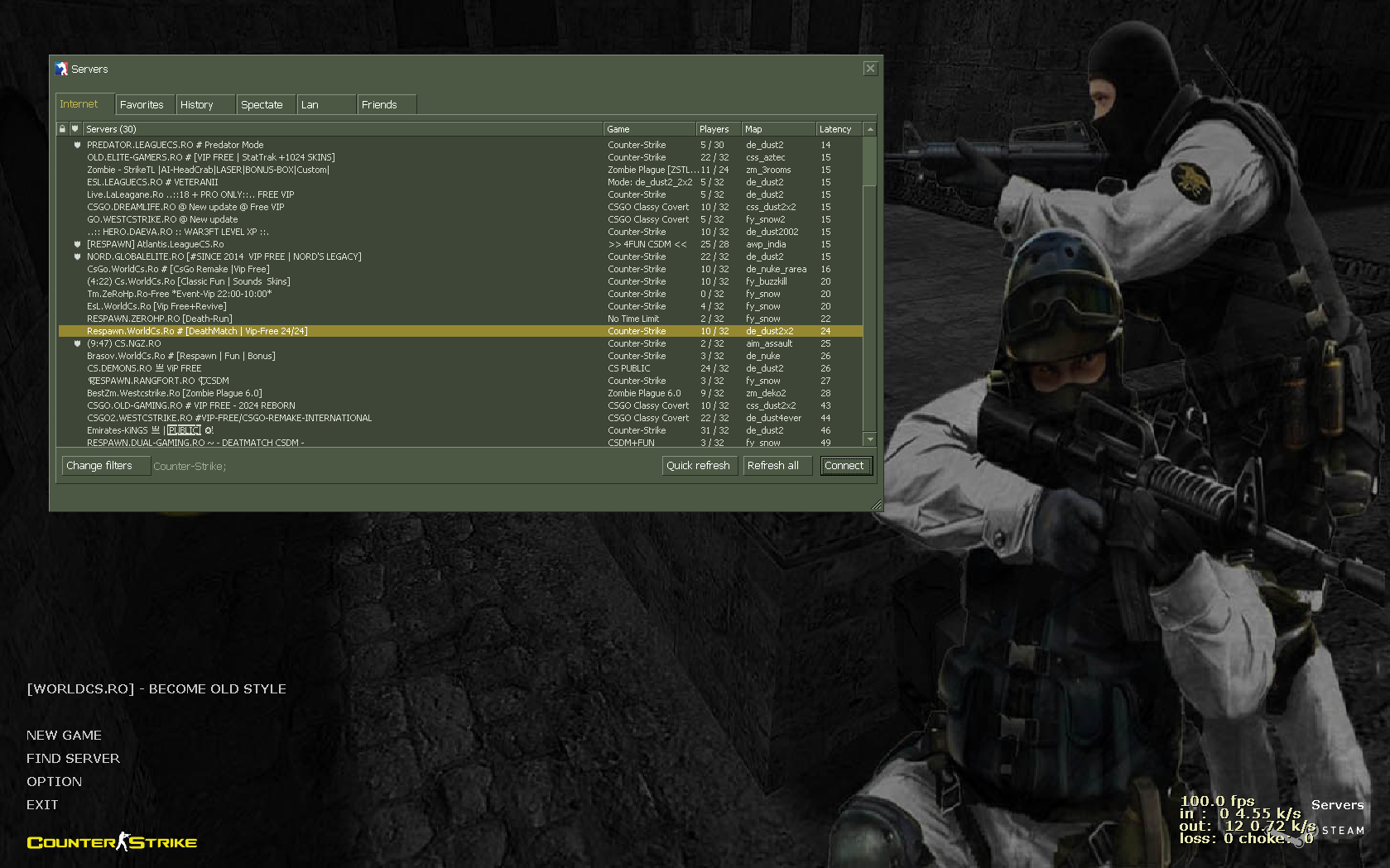The width and height of the screenshot is (1390, 868).
Task: Click NEW GAME in main menu
Action: pos(64,735)
